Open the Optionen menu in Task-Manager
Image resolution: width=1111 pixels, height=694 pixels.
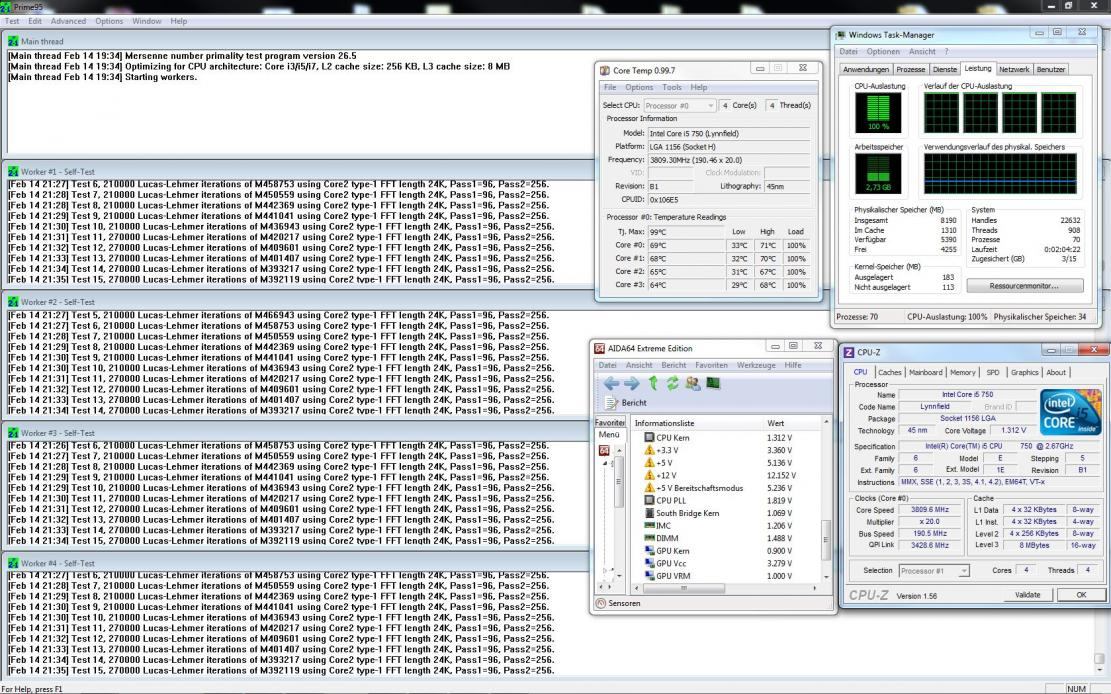[x=883, y=52]
